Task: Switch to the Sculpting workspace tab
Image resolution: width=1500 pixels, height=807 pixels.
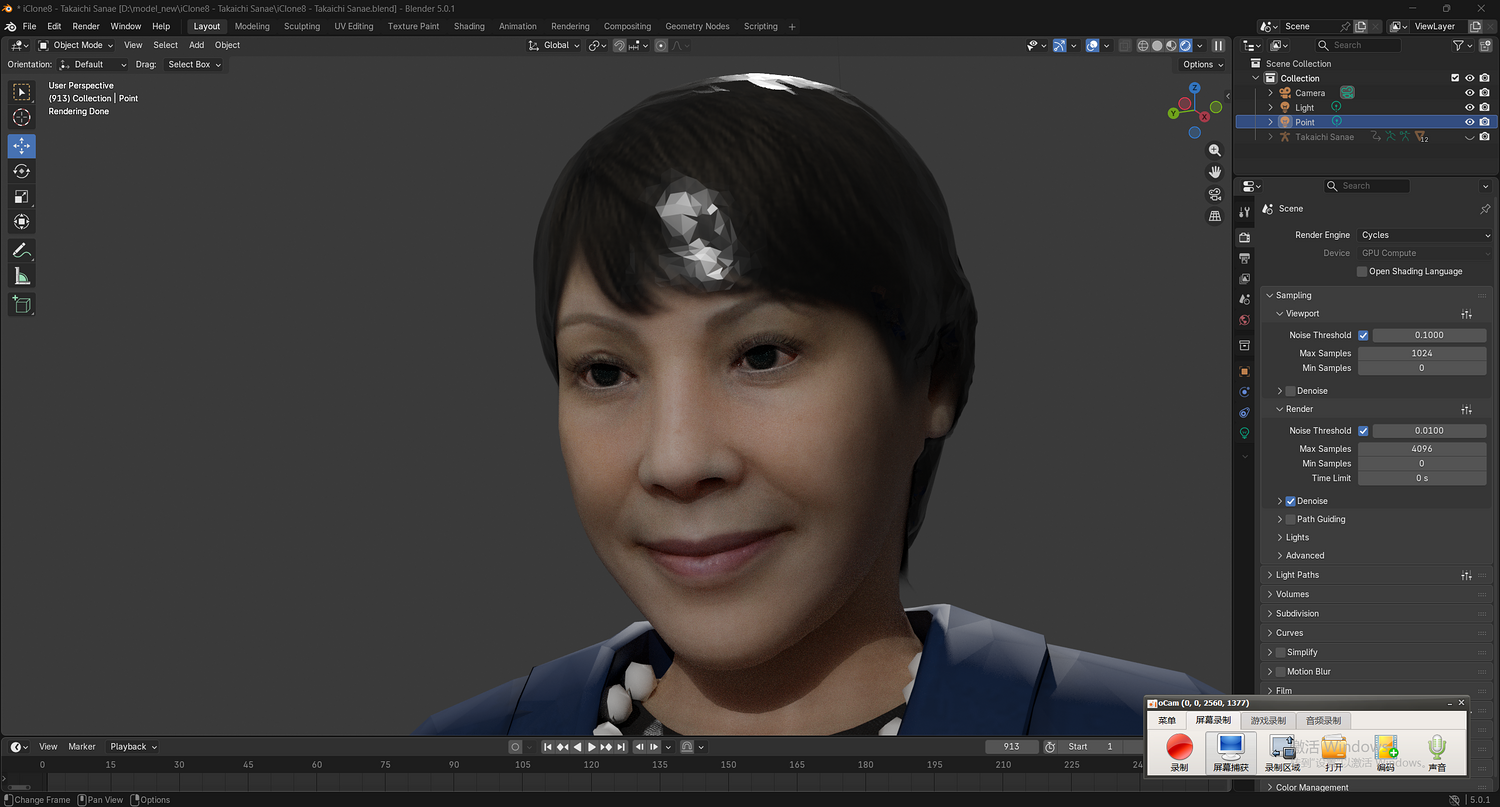Action: (302, 26)
